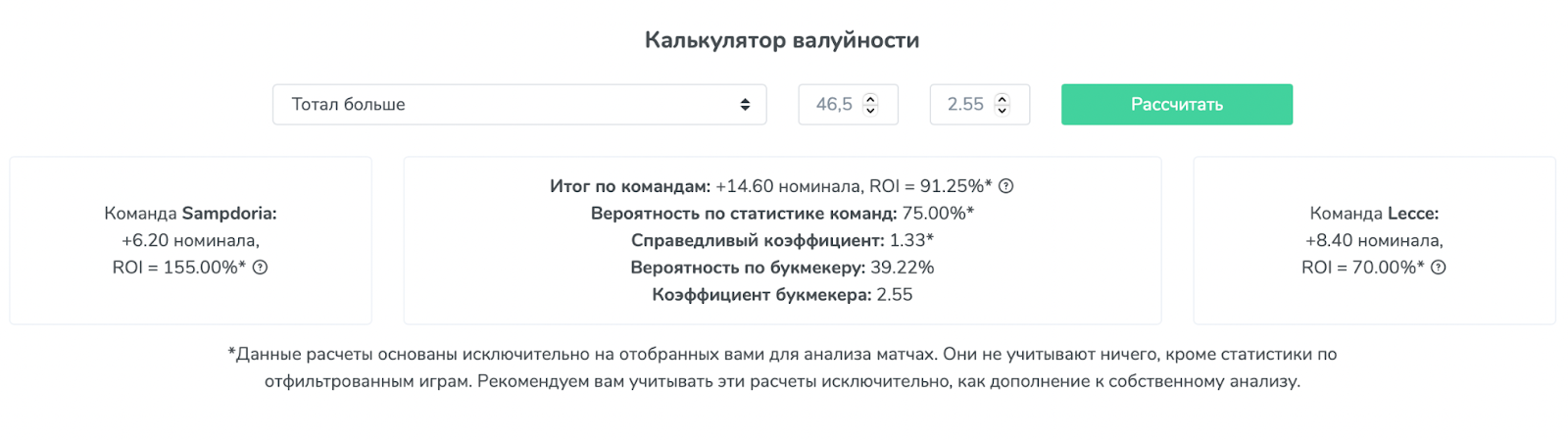Open help icon next to Sampdoria ROI

click(260, 268)
